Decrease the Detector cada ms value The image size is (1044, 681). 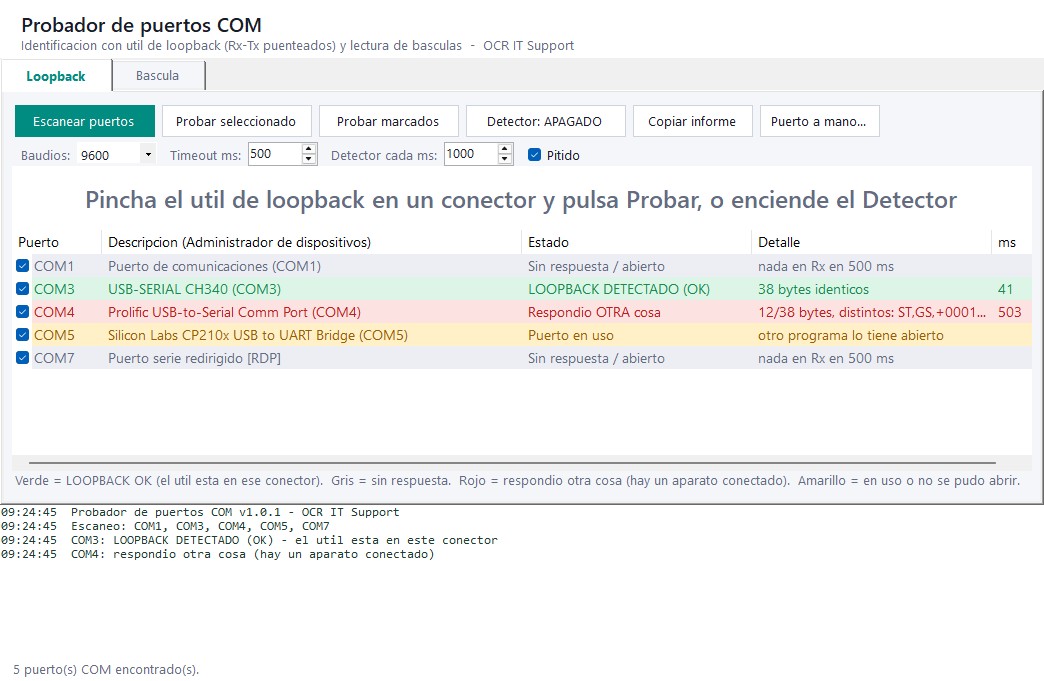pos(505,159)
